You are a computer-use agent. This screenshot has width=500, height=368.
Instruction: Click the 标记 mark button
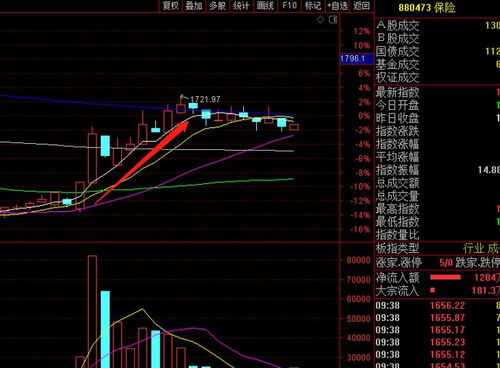point(313,6)
